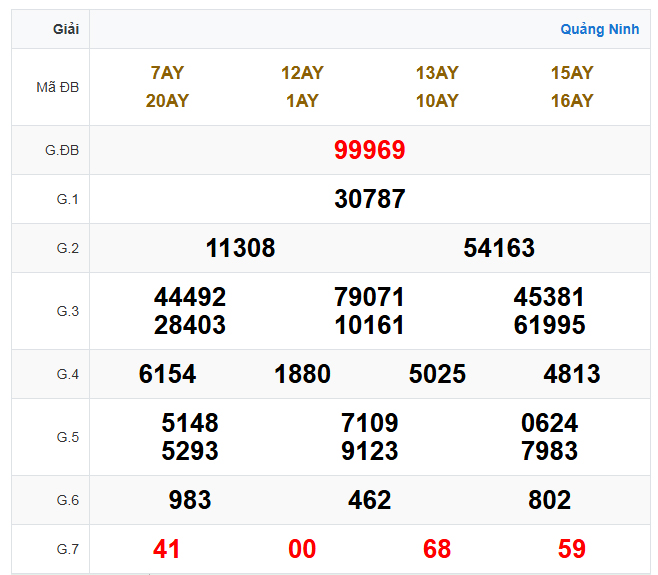Screen dimensions: 658x575
Task: Click the G.ĐB row label
Action: pos(62,150)
